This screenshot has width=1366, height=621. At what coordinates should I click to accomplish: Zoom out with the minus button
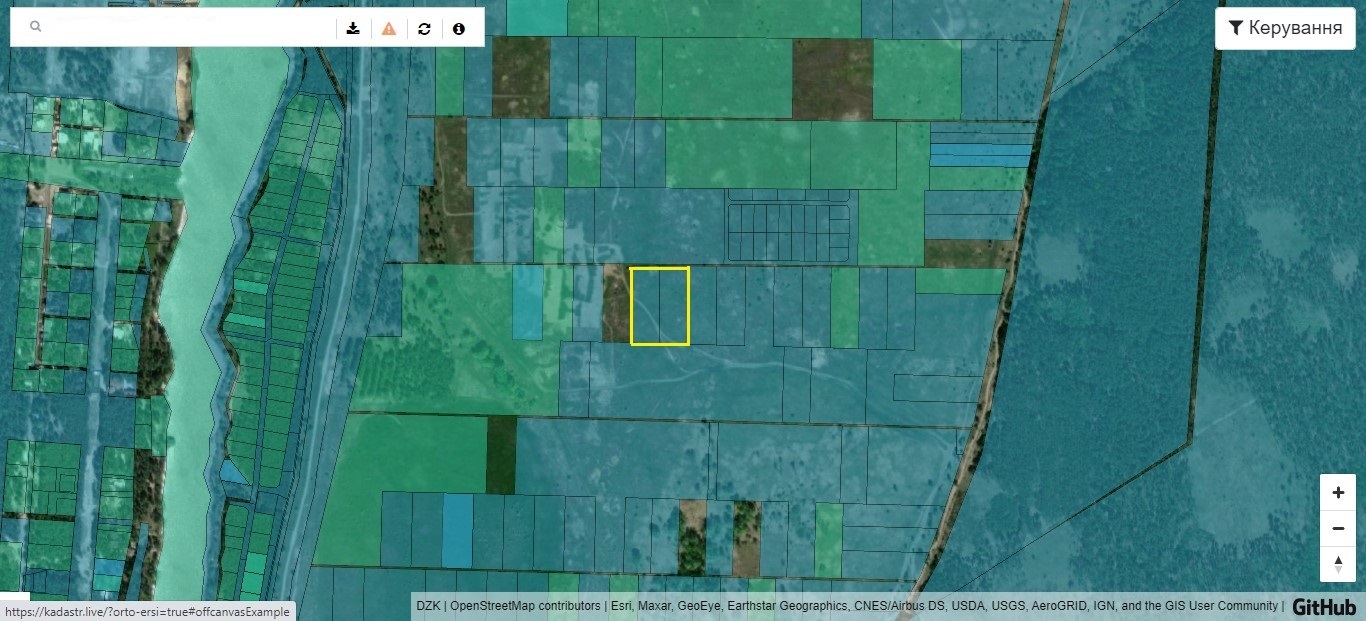tap(1338, 528)
